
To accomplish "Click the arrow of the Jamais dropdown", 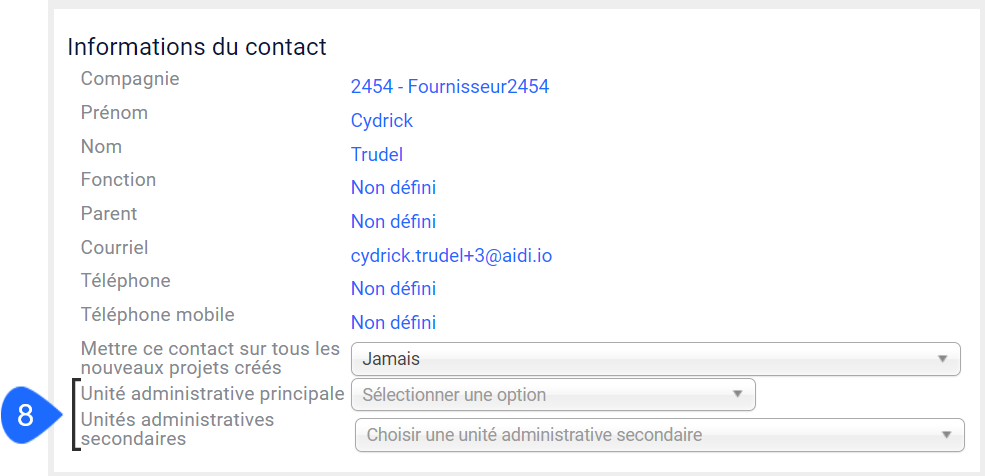I will (942, 359).
